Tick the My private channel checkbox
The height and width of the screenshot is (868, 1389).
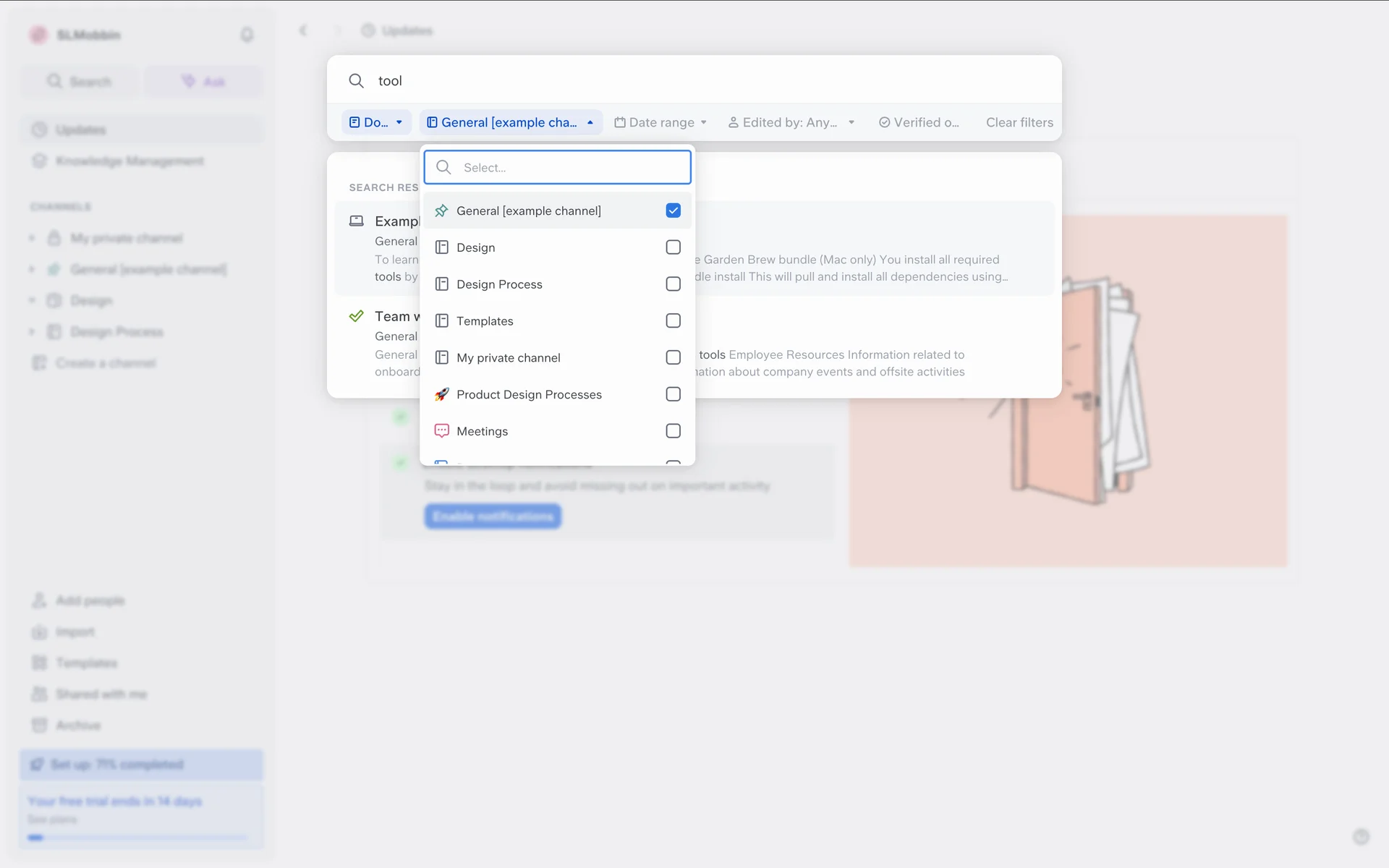point(673,357)
